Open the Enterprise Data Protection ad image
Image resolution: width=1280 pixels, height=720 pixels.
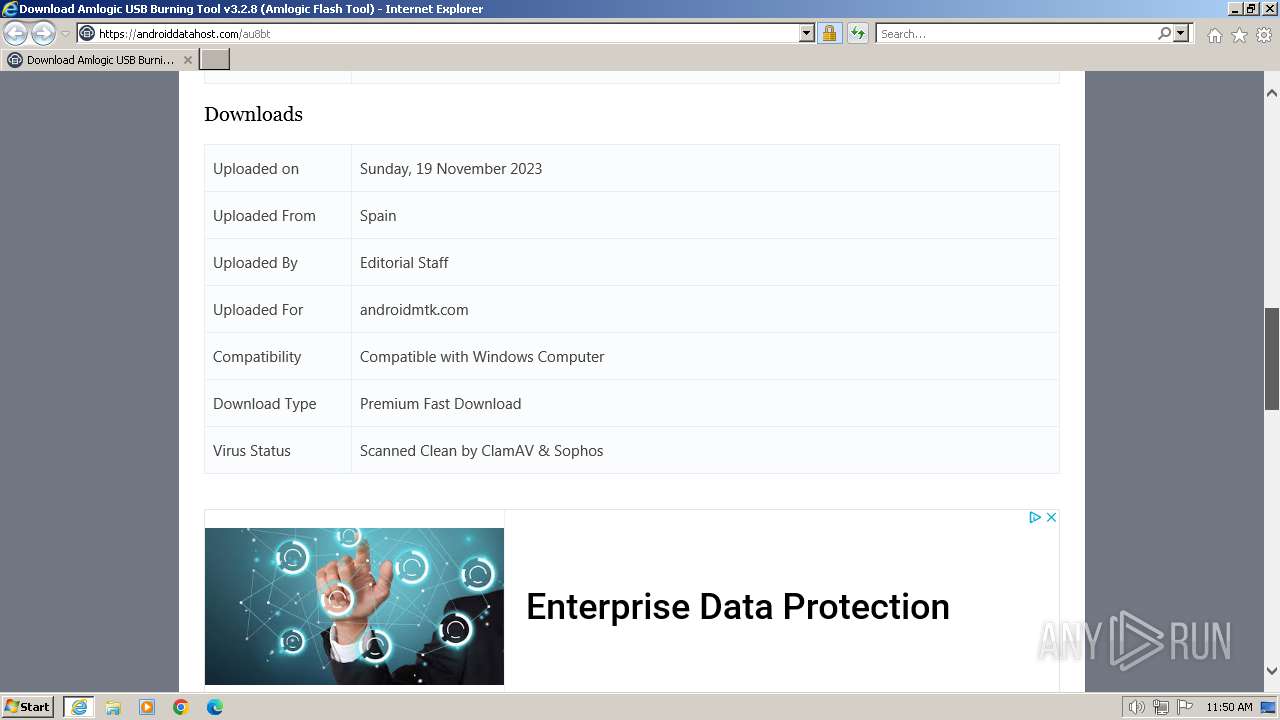[354, 606]
